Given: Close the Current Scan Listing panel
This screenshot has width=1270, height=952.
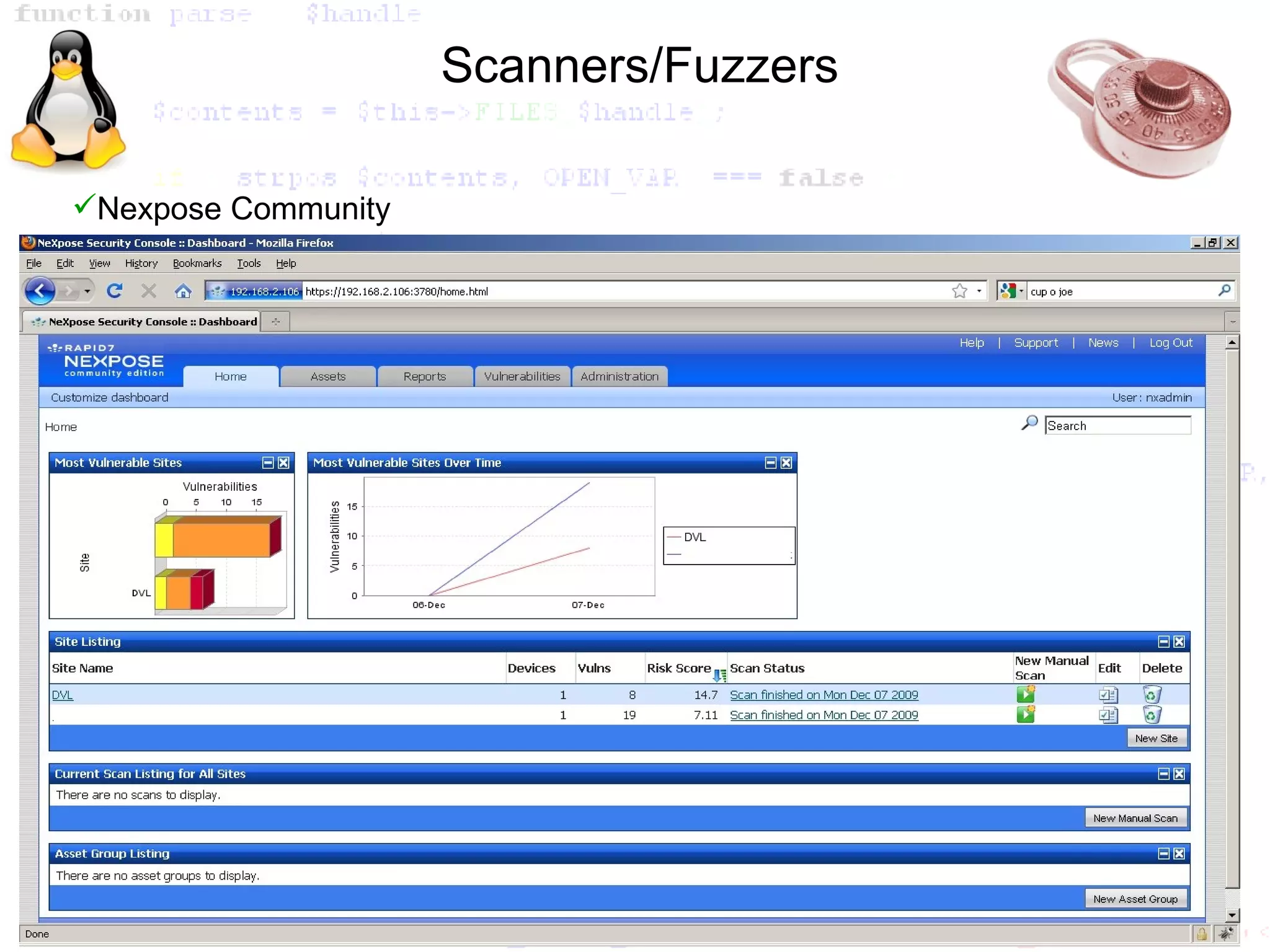Looking at the screenshot, I should 1179,773.
